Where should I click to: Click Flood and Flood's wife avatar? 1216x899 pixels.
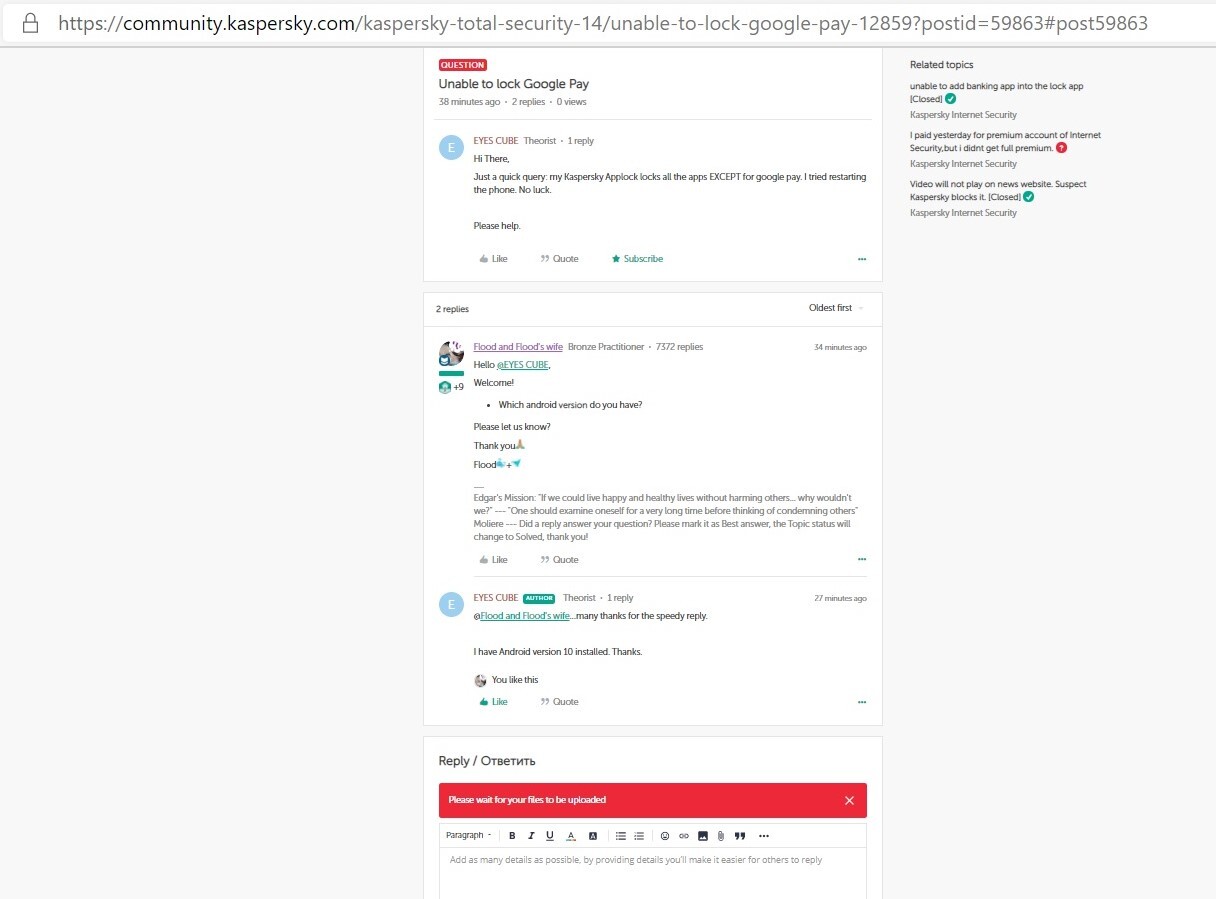click(451, 354)
